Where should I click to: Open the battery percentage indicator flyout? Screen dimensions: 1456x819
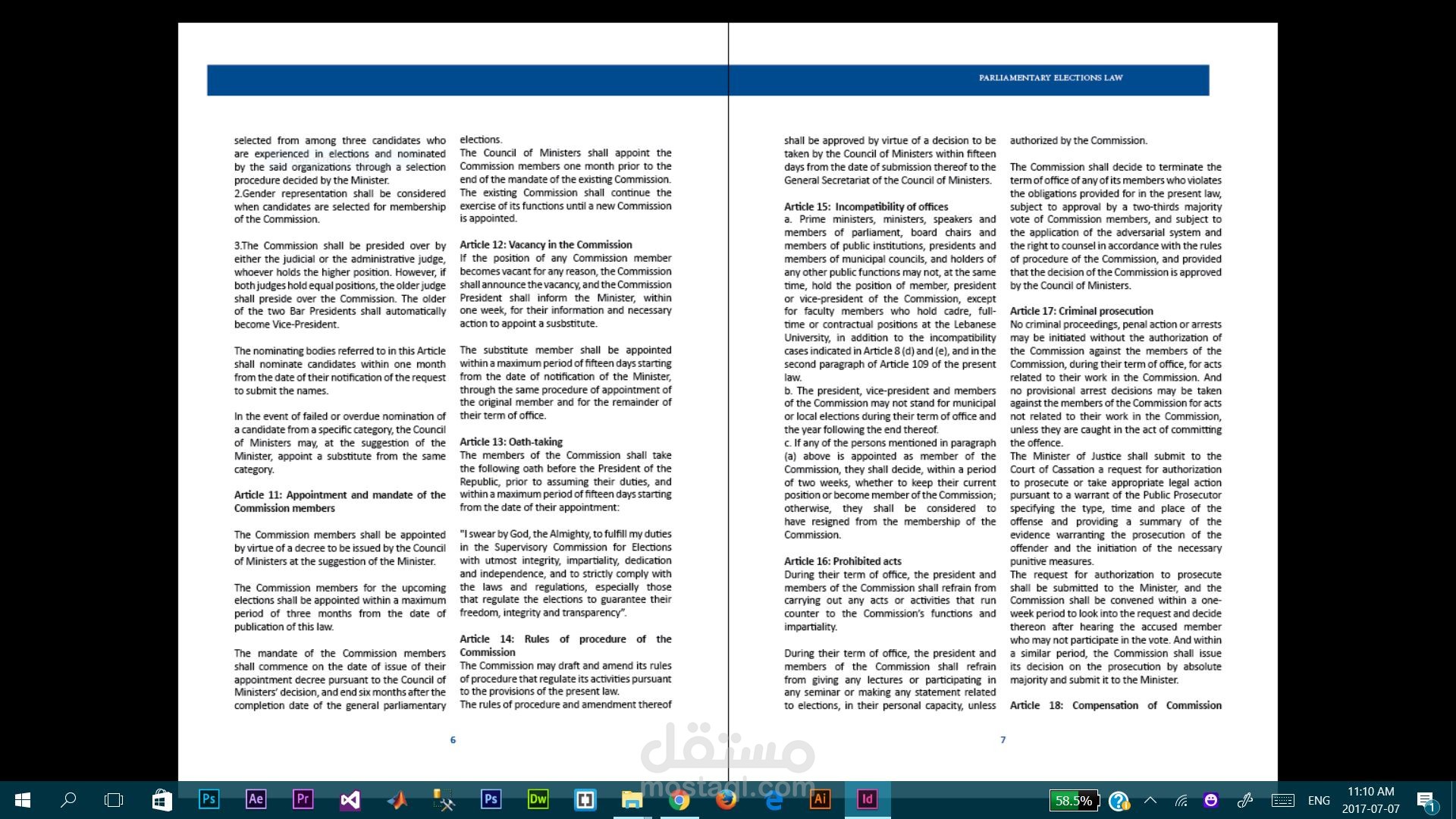tap(1072, 800)
